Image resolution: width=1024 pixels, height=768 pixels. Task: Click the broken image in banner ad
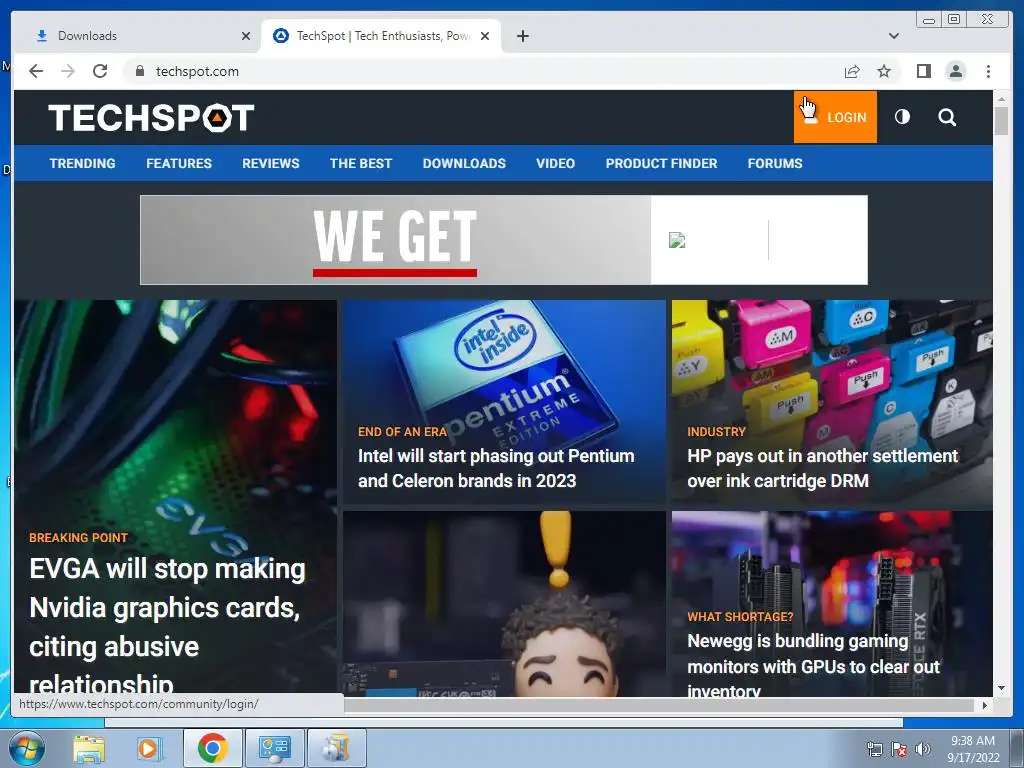coord(677,240)
